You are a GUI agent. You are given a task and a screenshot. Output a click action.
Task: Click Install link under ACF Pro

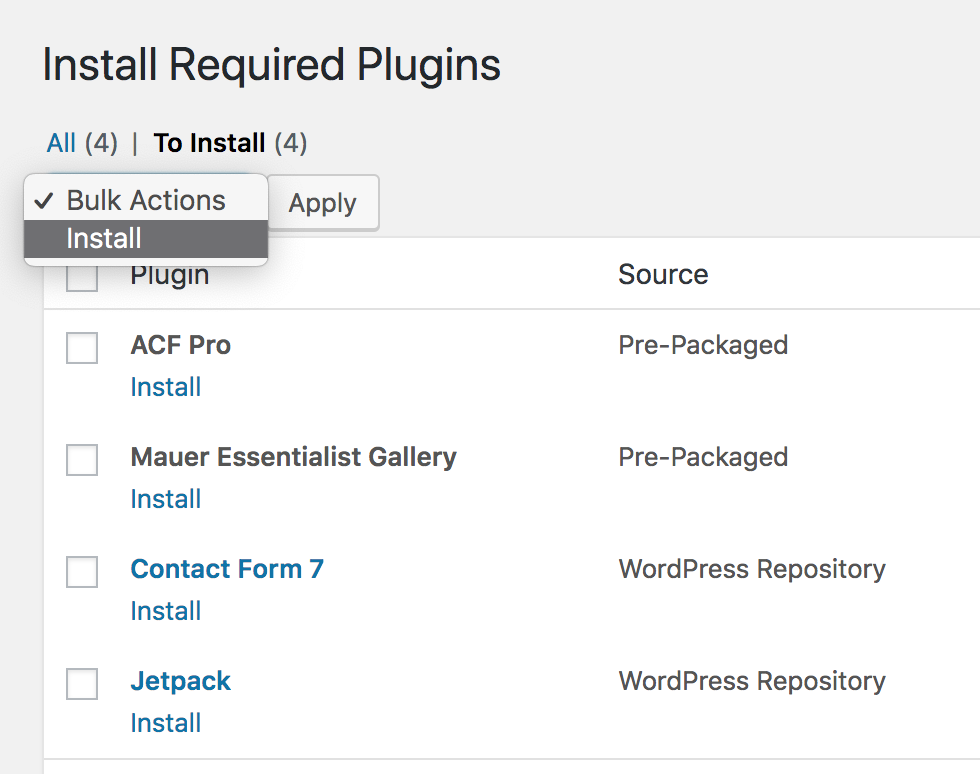coord(166,387)
